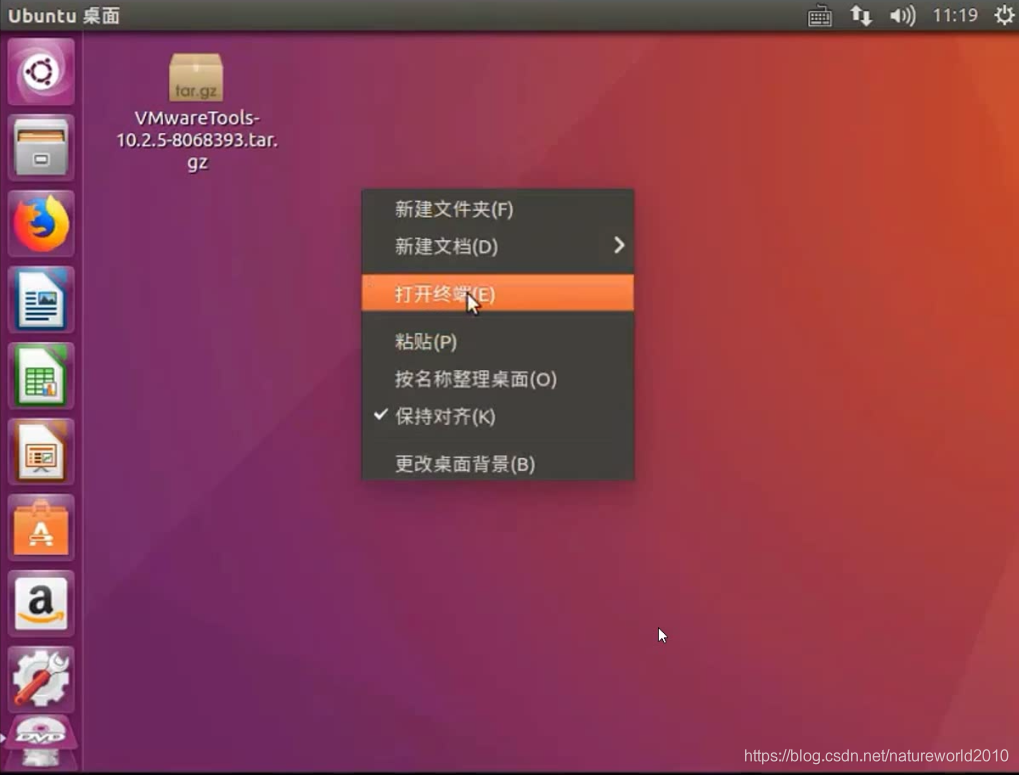The image size is (1019, 775).
Task: Open System Settings gear-and-wrench icon
Action: 41,680
